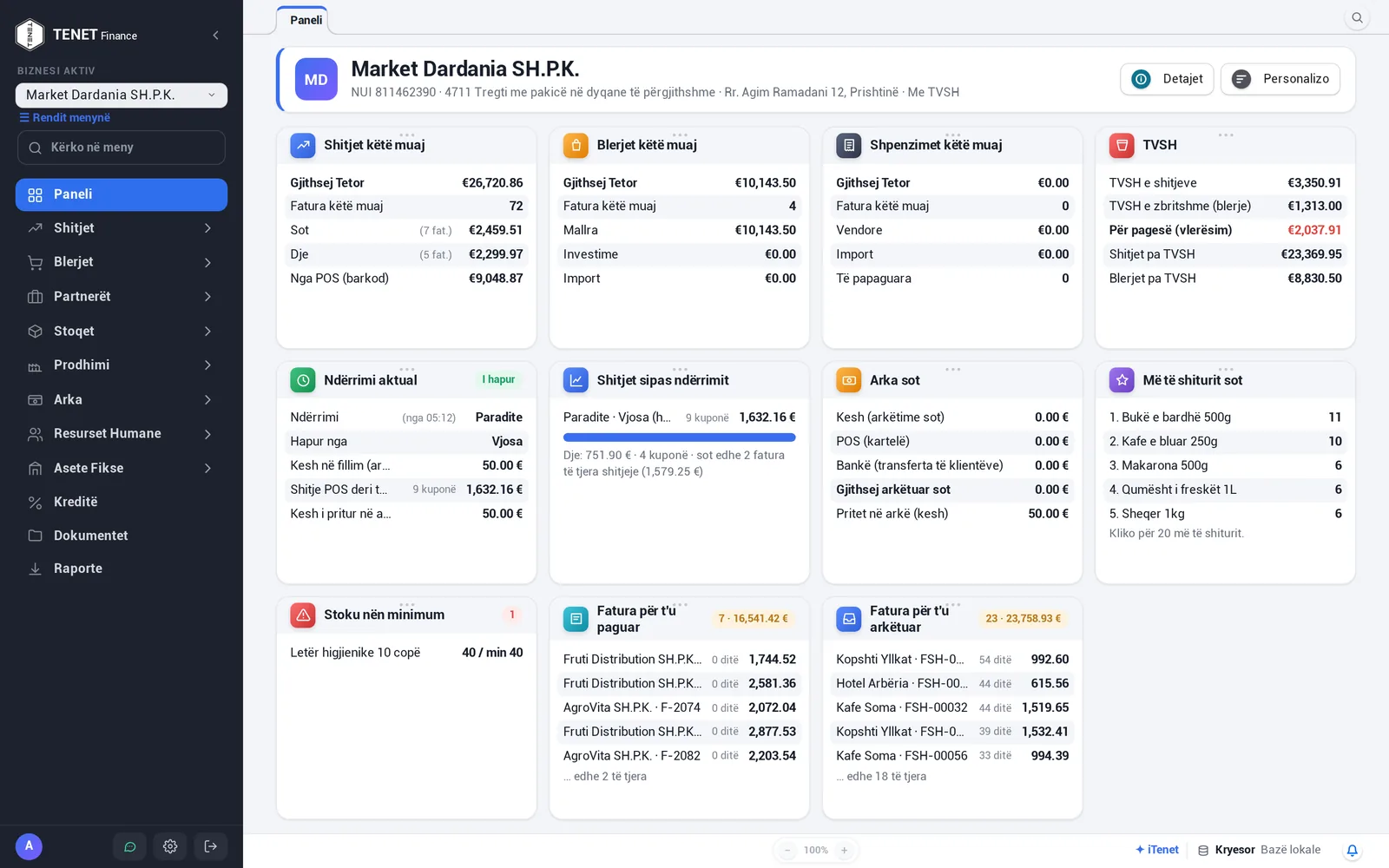
Task: Open the chat bubble icon in sidebar footer
Action: pyautogui.click(x=130, y=846)
